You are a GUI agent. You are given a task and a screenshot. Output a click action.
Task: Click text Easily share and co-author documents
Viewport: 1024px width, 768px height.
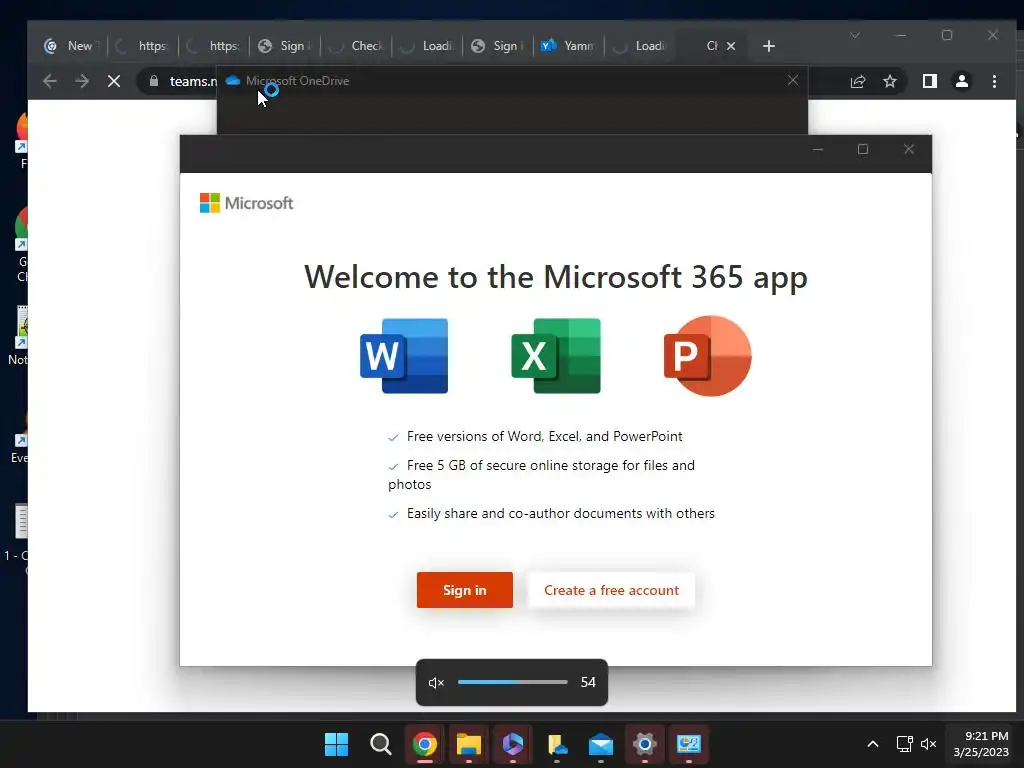pos(560,513)
